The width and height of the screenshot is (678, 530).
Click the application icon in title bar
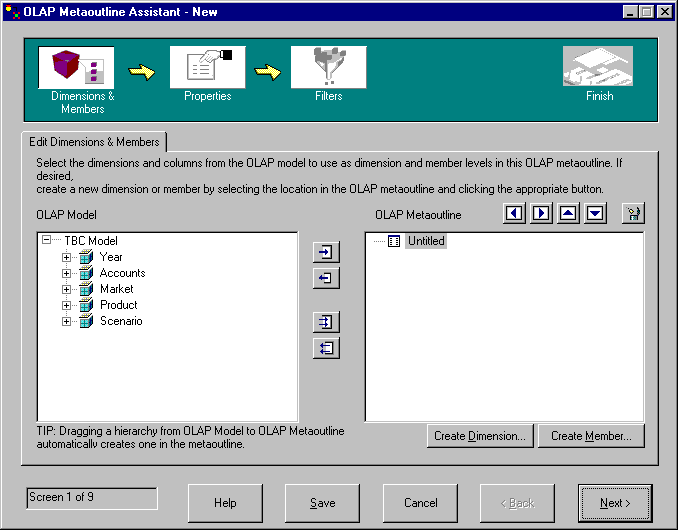[13, 12]
